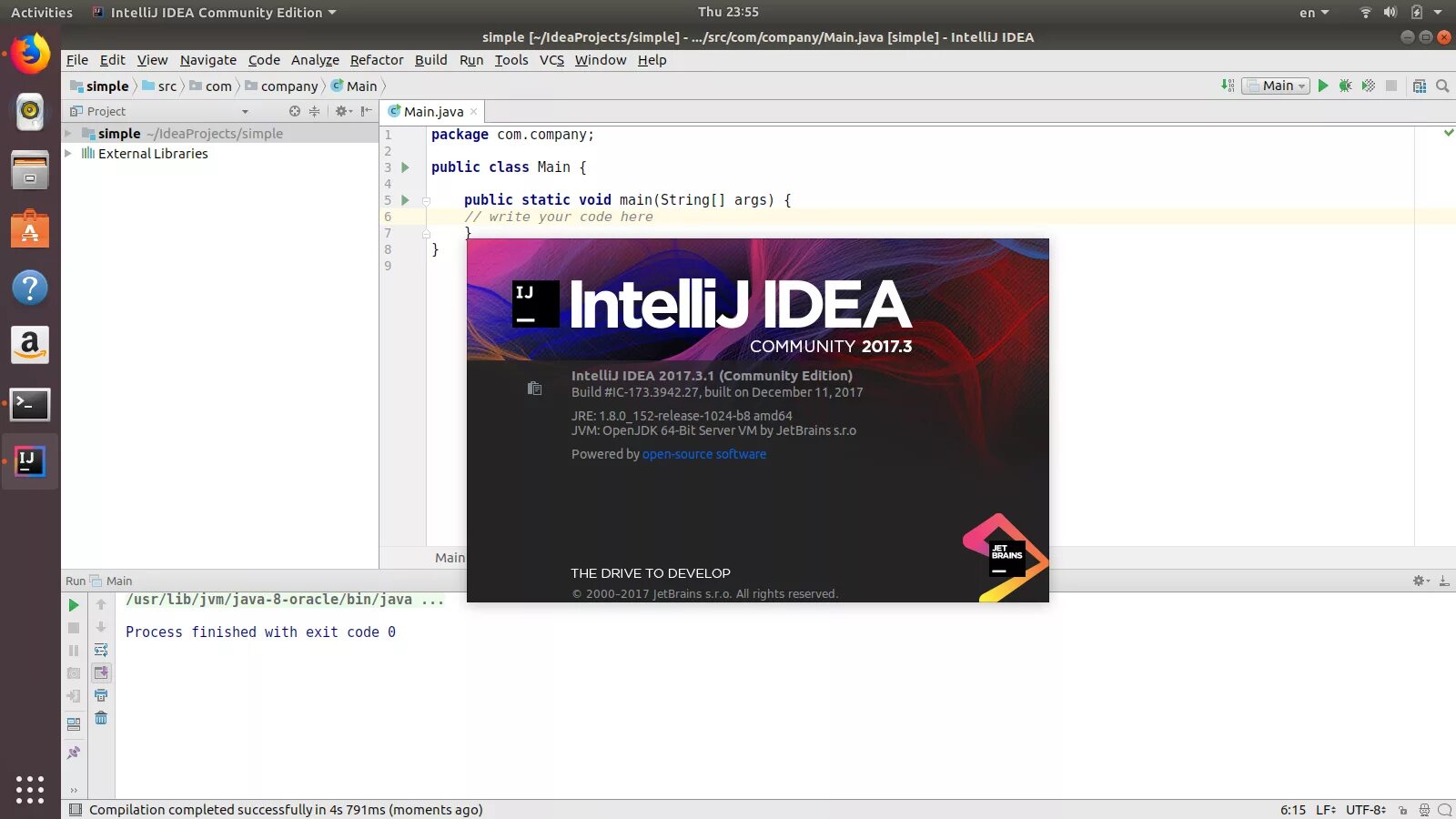
Task: Toggle read-only lock in status bar
Action: pyautogui.click(x=1403, y=810)
